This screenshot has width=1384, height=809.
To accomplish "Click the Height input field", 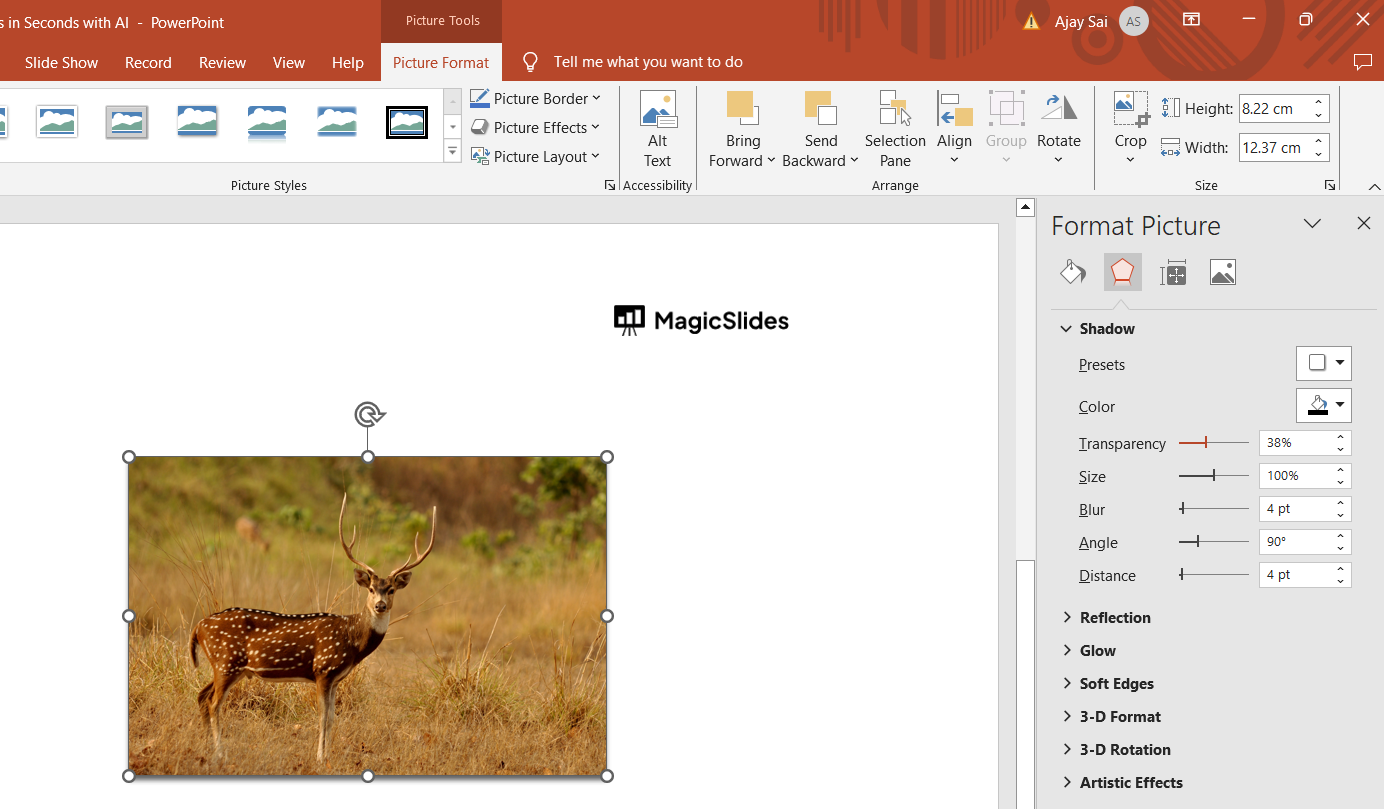I will click(x=1273, y=109).
